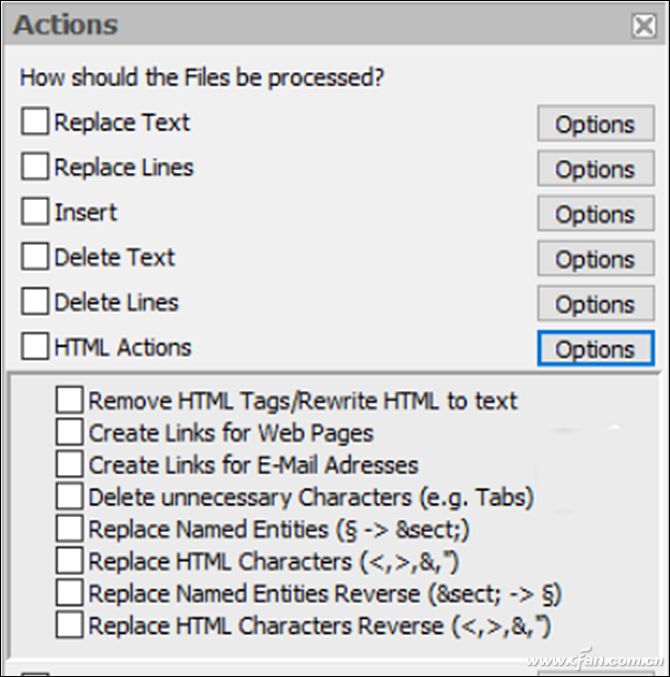
Task: Tick Create Links for E-Mail Adresses
Action: click(69, 465)
